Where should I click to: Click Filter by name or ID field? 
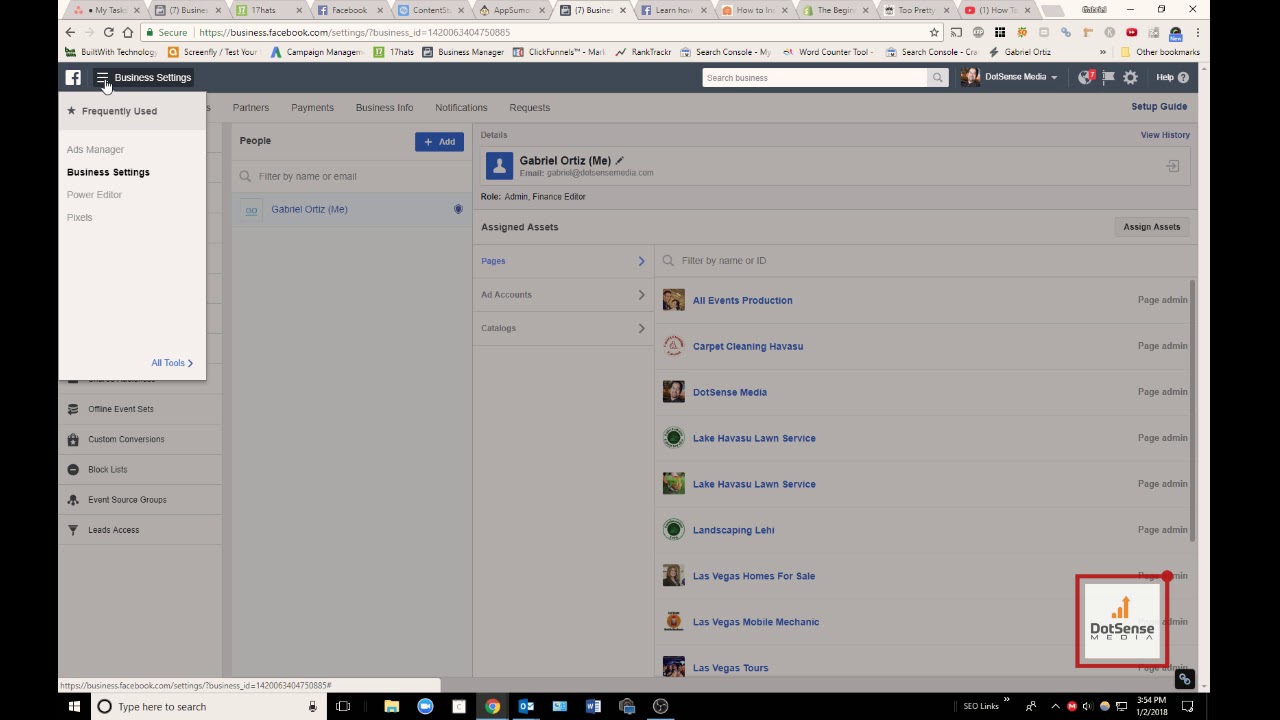pos(925,261)
